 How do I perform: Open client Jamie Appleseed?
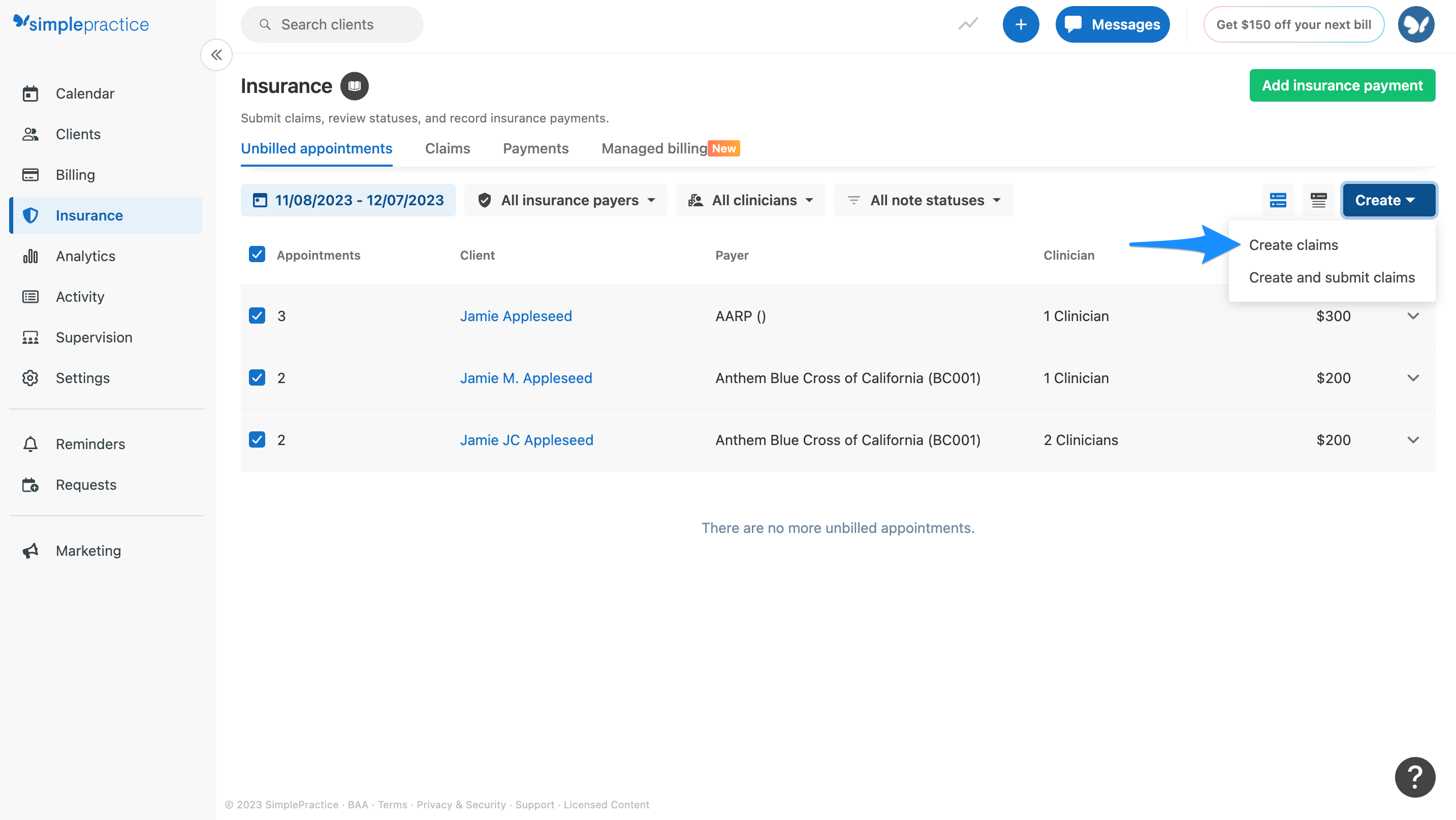(516, 316)
